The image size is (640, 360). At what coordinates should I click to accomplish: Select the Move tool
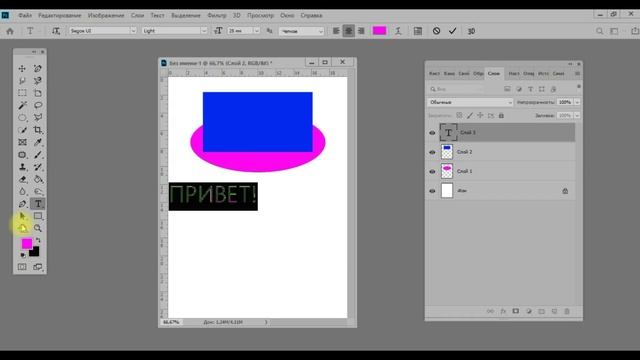pyautogui.click(x=22, y=69)
